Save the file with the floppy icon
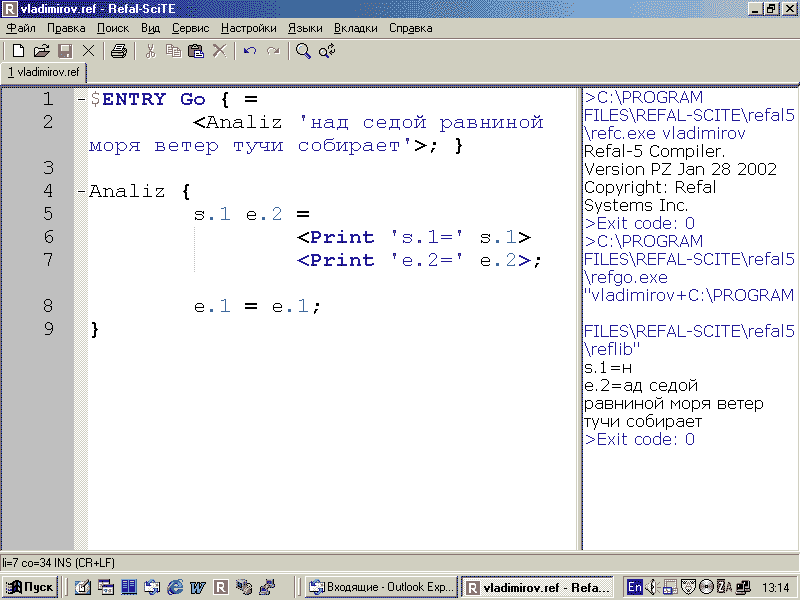Screen dimensions: 800x600 [x=65, y=51]
